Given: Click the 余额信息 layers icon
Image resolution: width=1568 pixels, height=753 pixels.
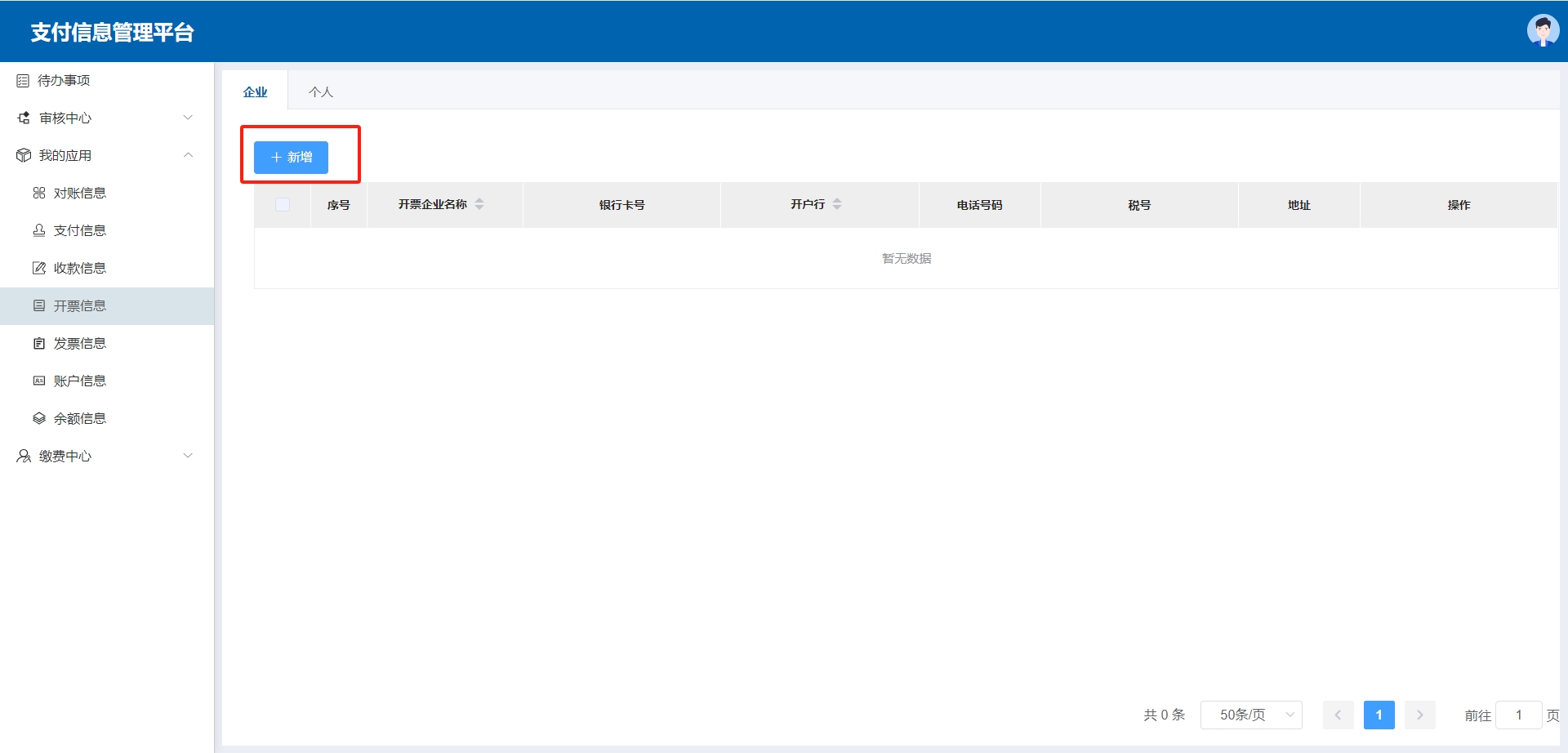Looking at the screenshot, I should pos(39,419).
